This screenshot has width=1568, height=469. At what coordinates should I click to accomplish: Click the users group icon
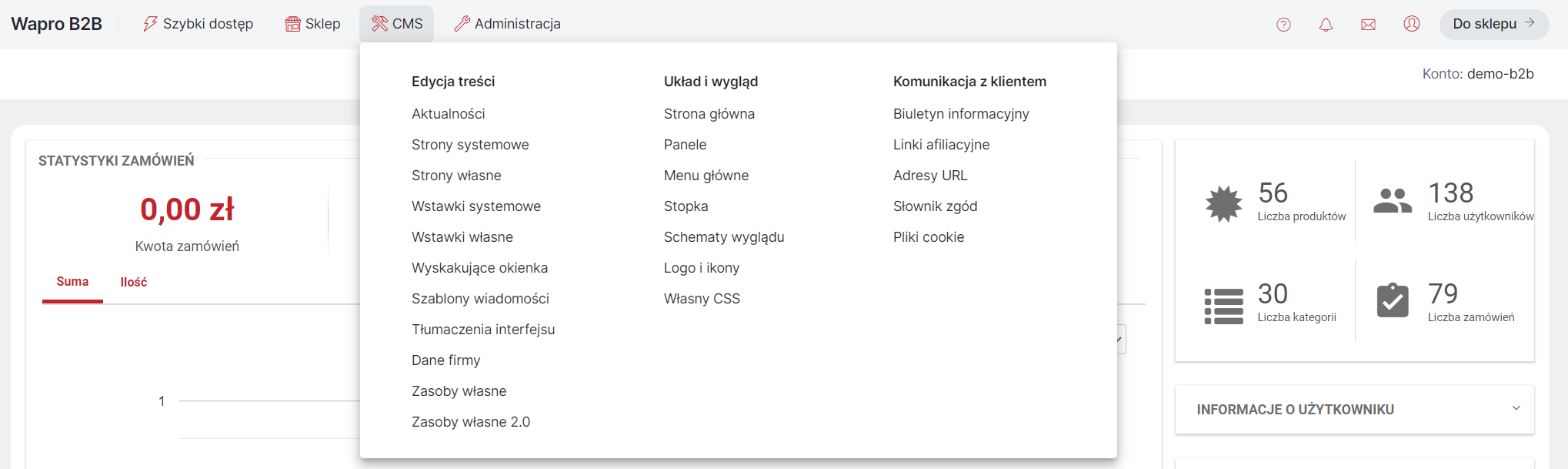(1393, 201)
